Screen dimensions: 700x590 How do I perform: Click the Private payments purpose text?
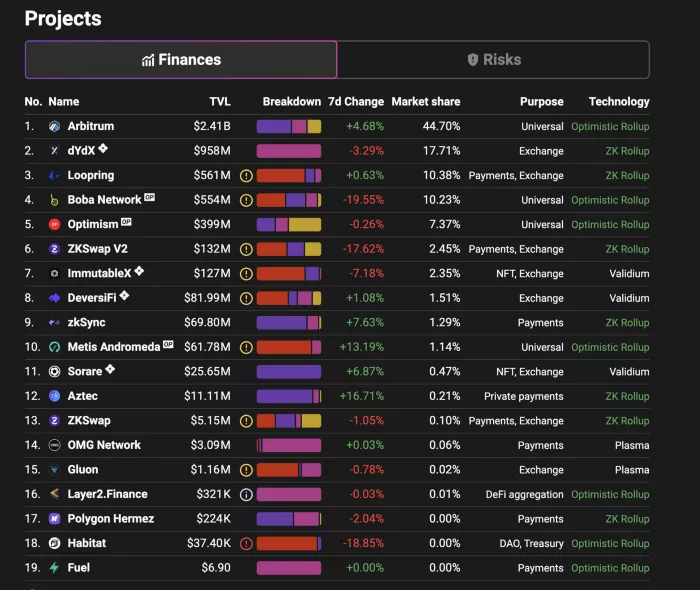(x=524, y=396)
